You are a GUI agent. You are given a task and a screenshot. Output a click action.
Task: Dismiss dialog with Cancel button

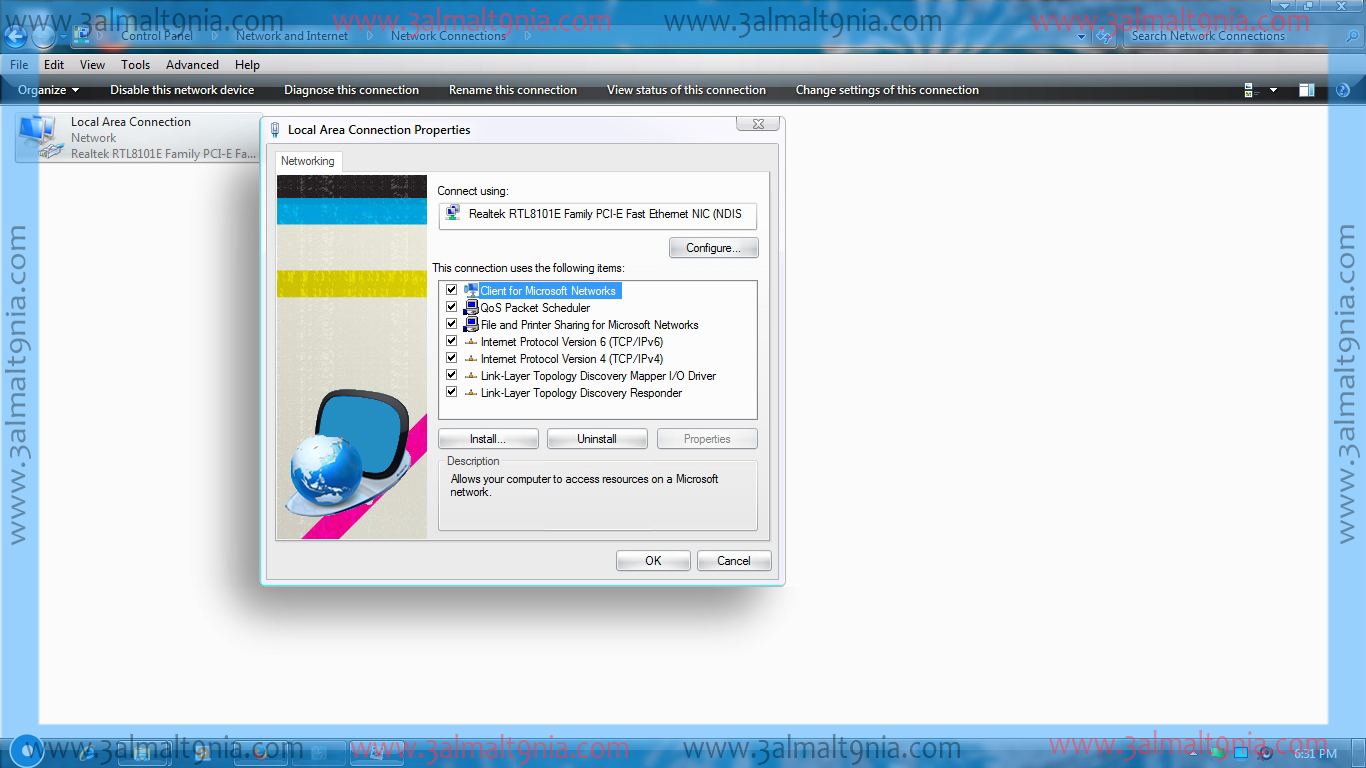[x=734, y=561]
